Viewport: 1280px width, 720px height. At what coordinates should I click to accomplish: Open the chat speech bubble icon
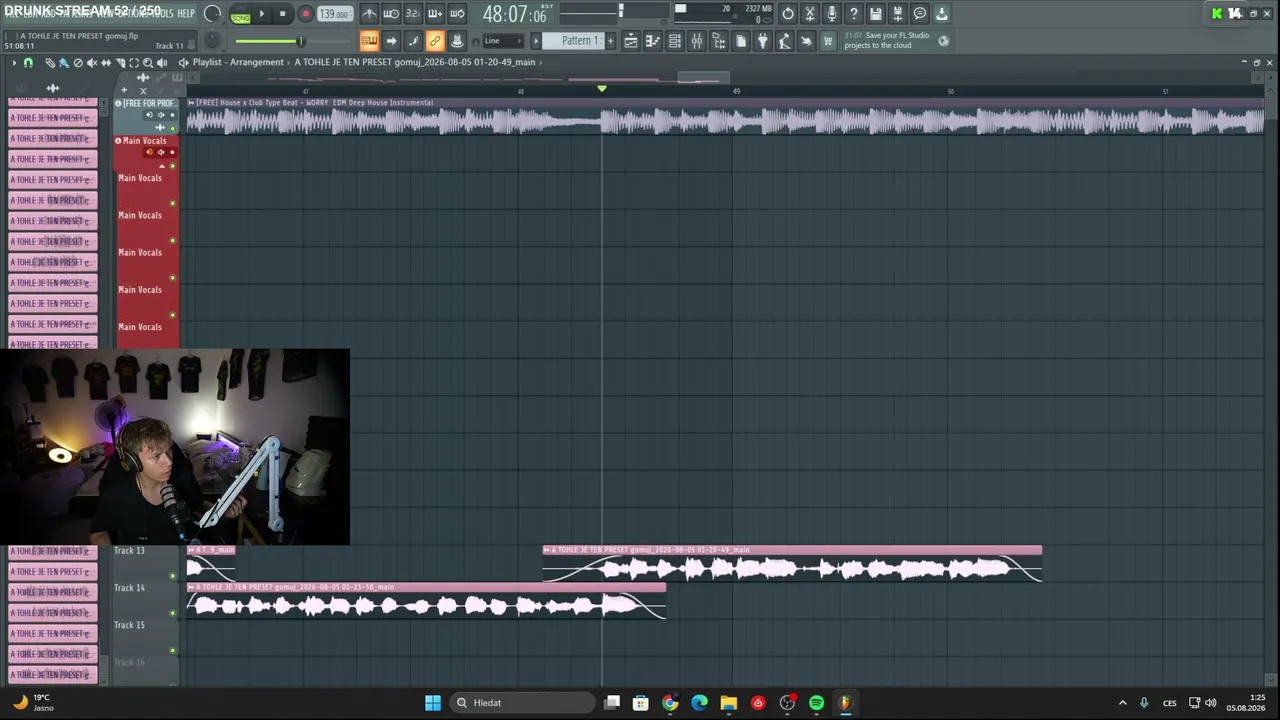(920, 14)
